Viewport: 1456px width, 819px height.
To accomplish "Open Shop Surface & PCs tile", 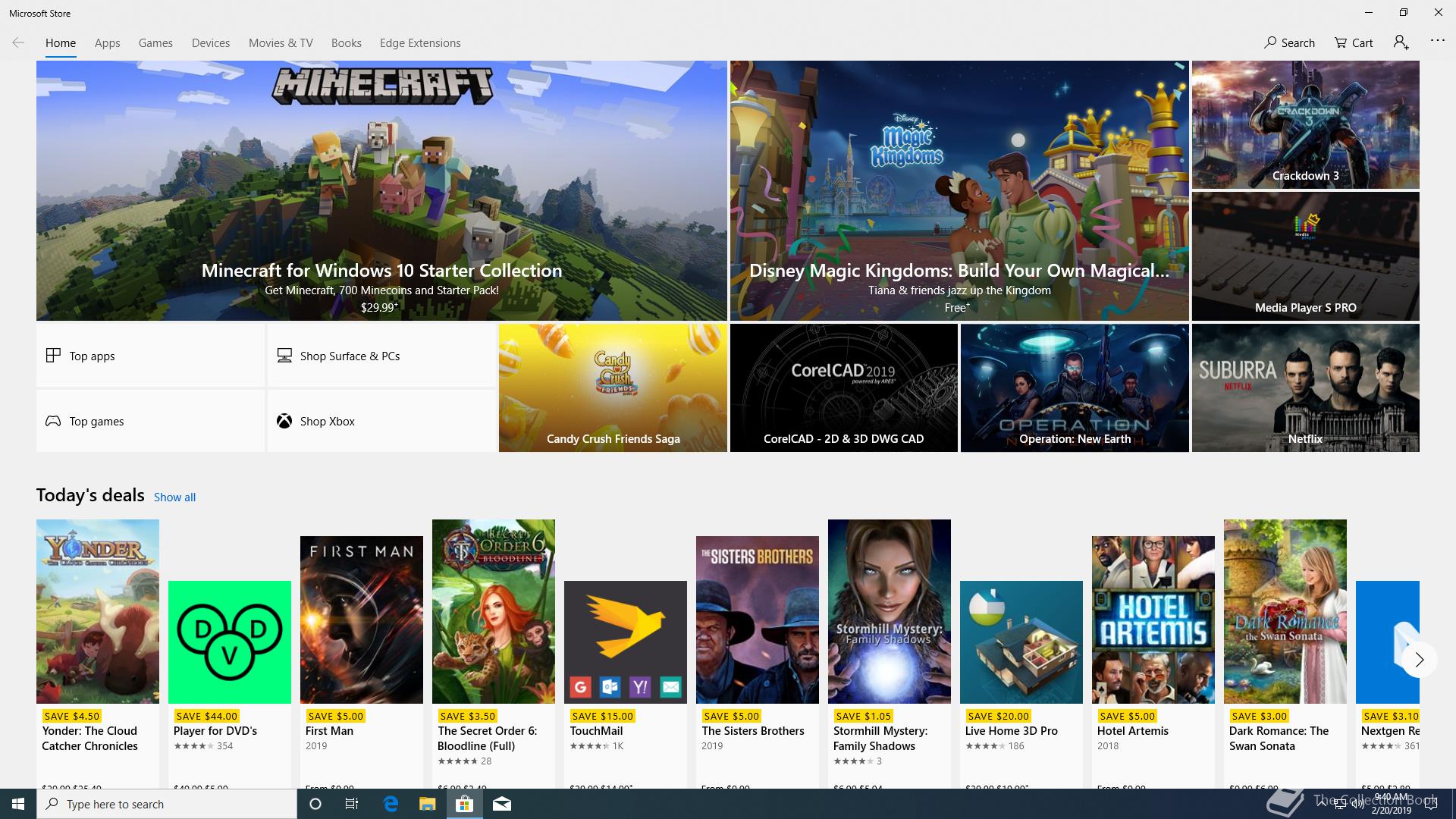I will [381, 356].
